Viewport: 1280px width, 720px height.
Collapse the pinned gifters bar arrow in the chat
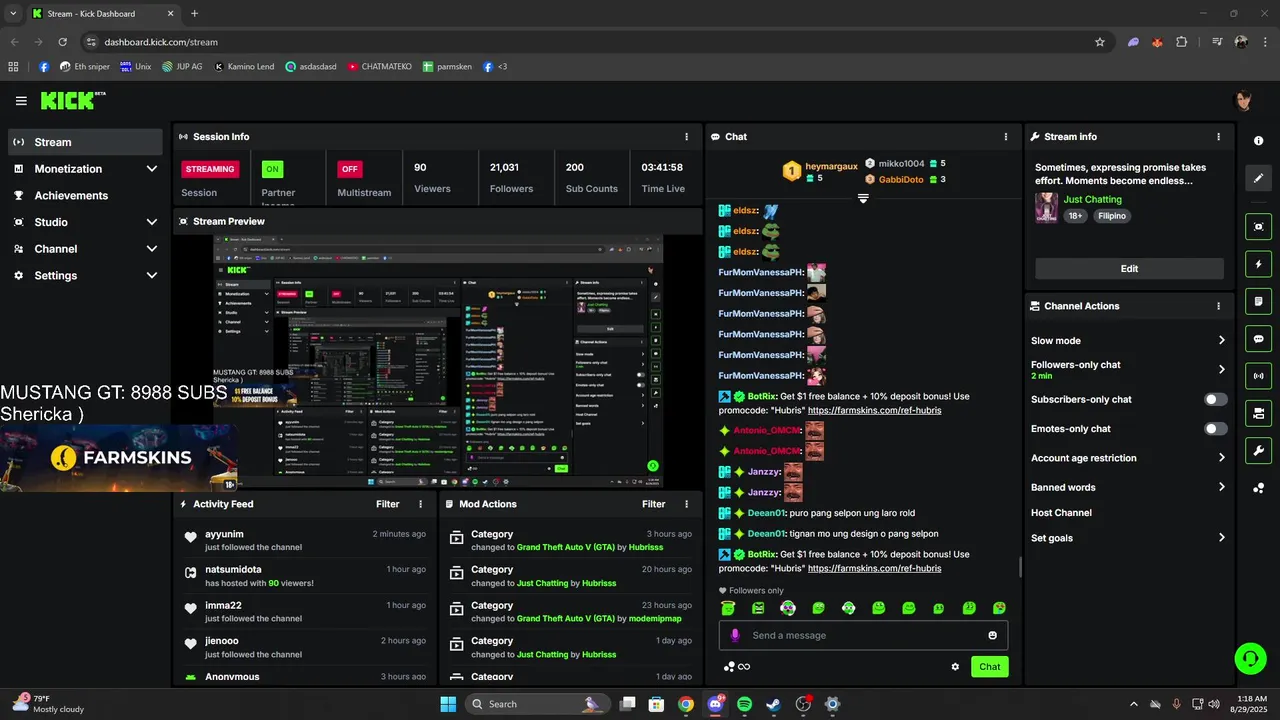tap(863, 198)
